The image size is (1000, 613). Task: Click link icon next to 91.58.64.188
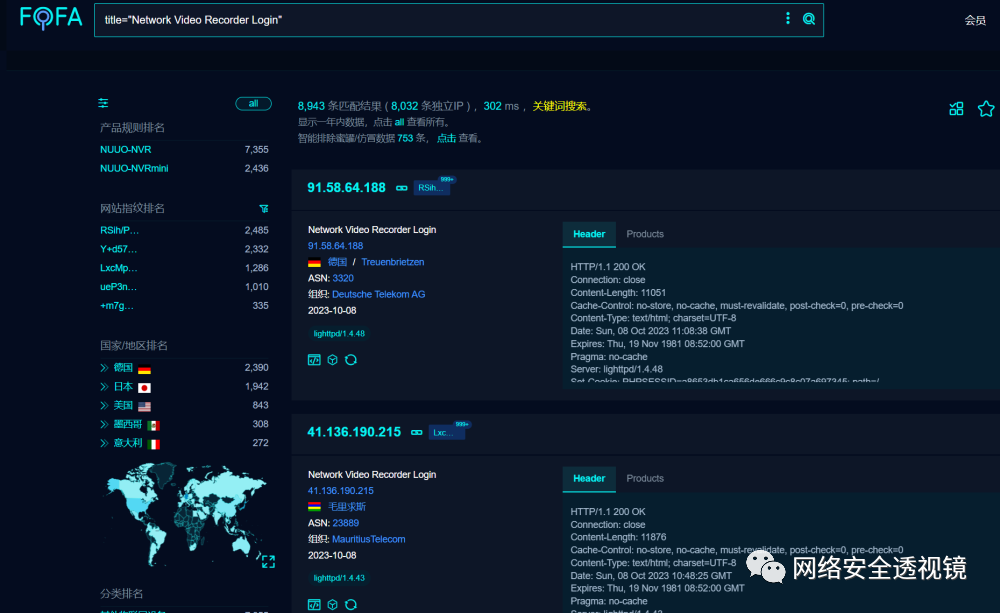[x=402, y=188]
